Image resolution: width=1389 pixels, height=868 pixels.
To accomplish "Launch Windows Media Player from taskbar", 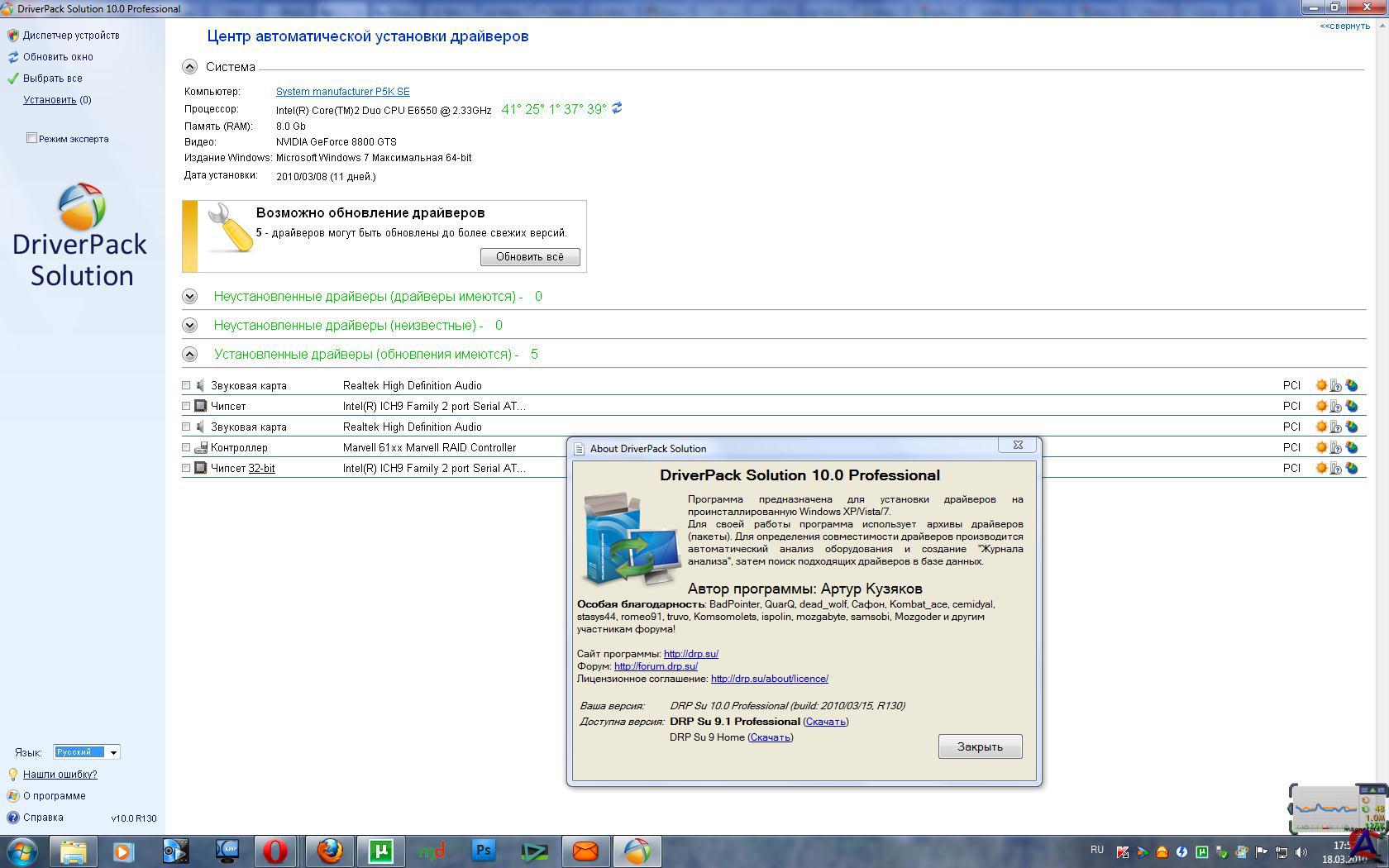I will [x=124, y=851].
